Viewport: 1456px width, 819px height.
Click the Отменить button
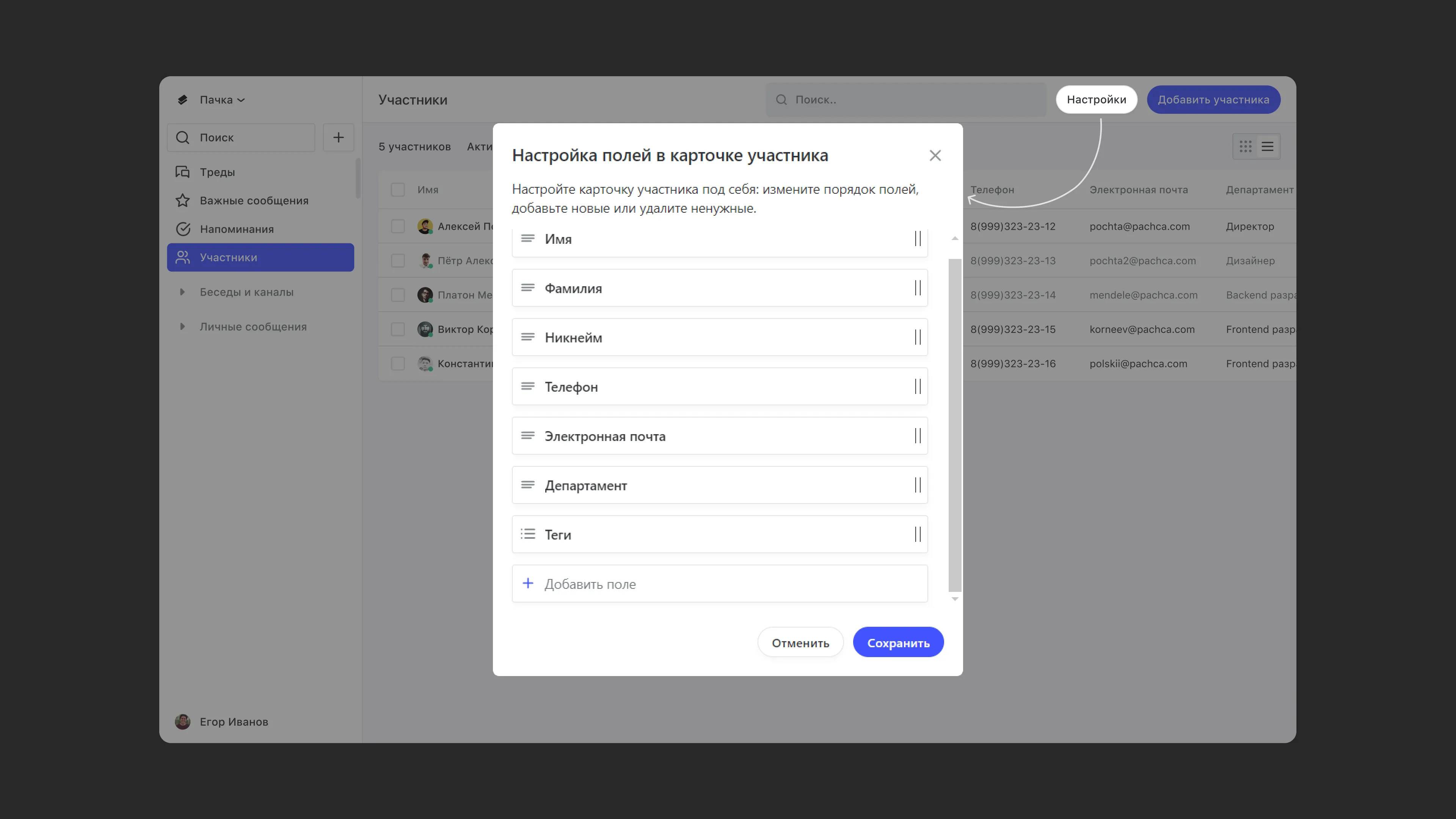click(x=800, y=643)
